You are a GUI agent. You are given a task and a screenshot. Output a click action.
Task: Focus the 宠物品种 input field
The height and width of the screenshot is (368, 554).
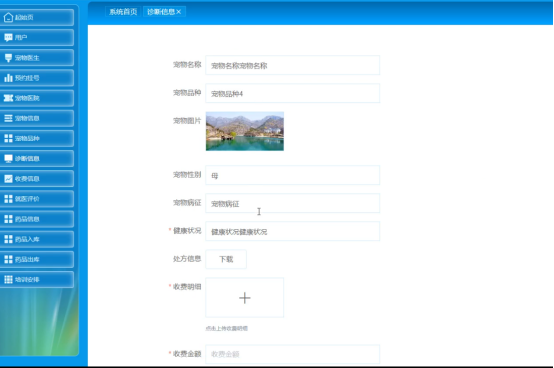[x=293, y=94]
